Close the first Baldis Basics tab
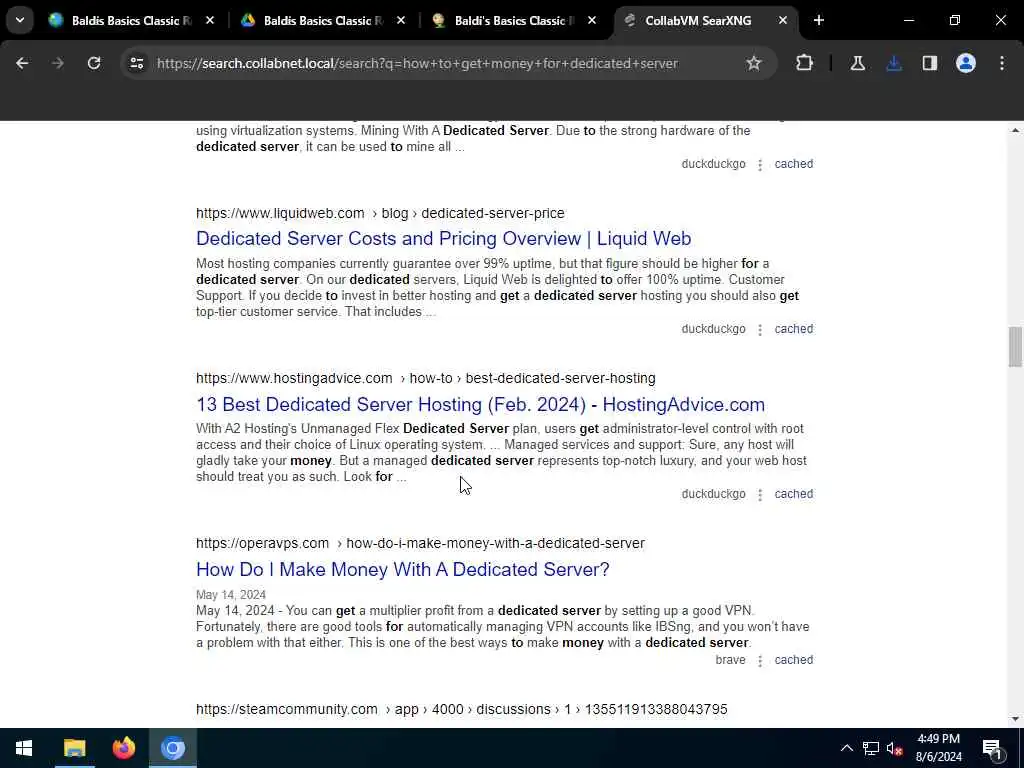 point(210,21)
